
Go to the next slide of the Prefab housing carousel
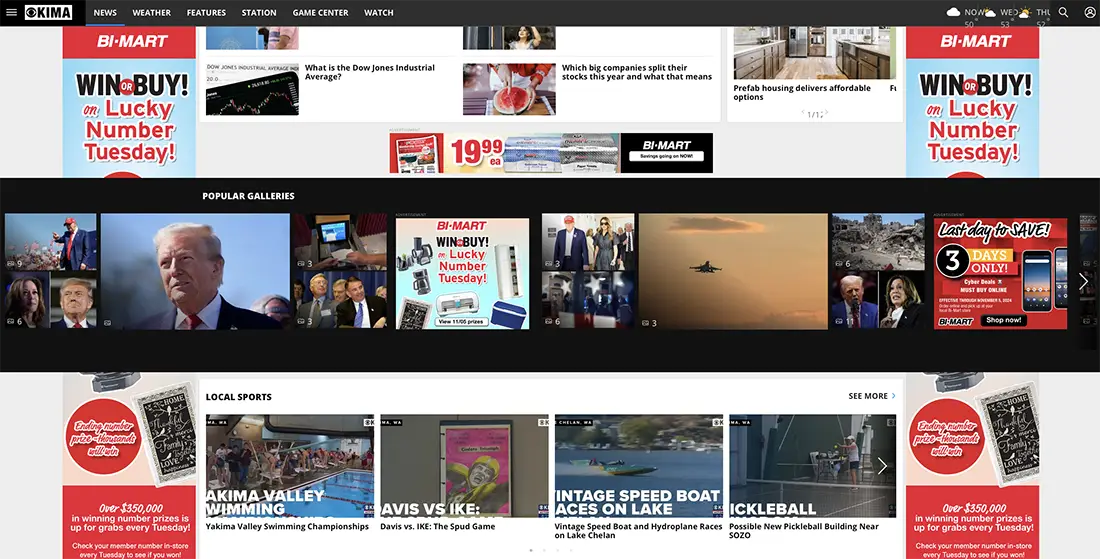[826, 112]
